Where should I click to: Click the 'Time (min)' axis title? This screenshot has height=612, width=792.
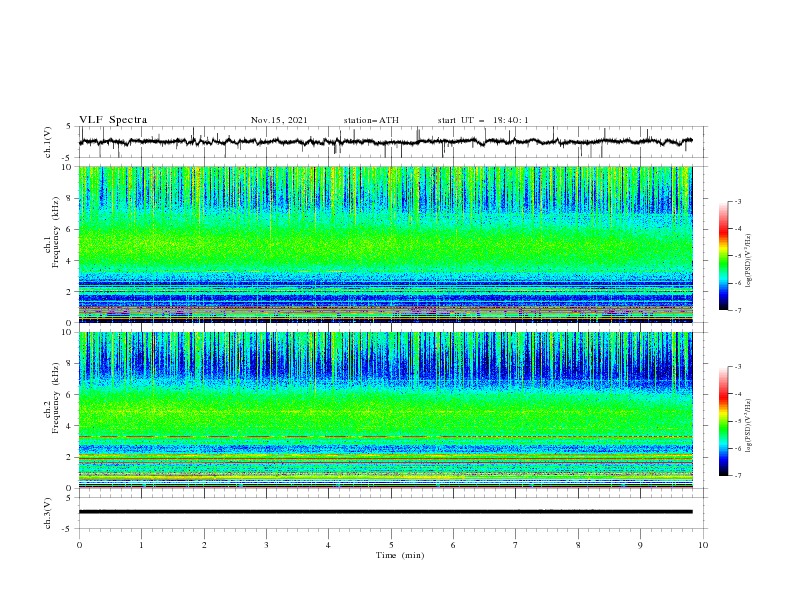(400, 555)
